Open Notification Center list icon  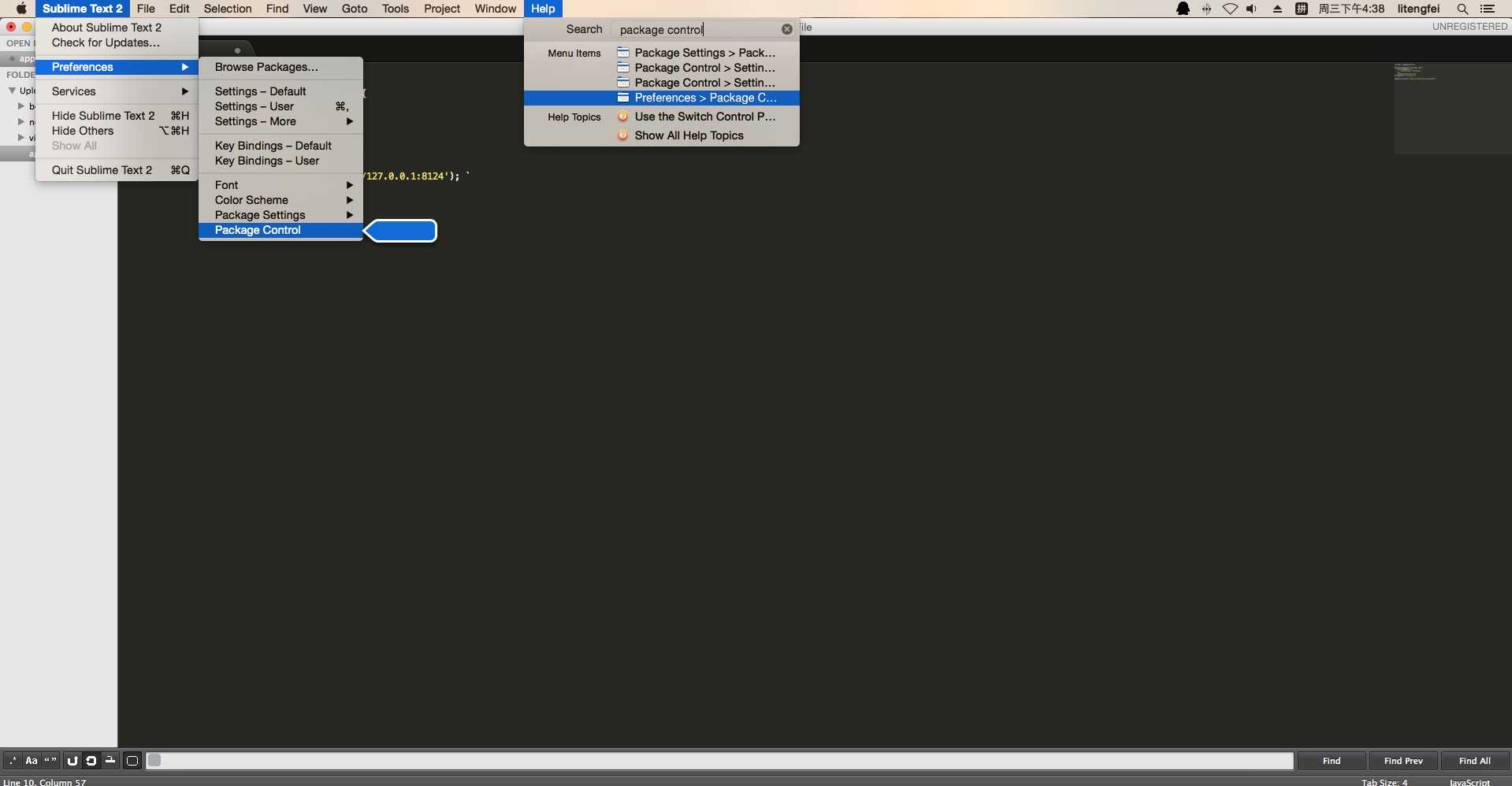coord(1488,9)
